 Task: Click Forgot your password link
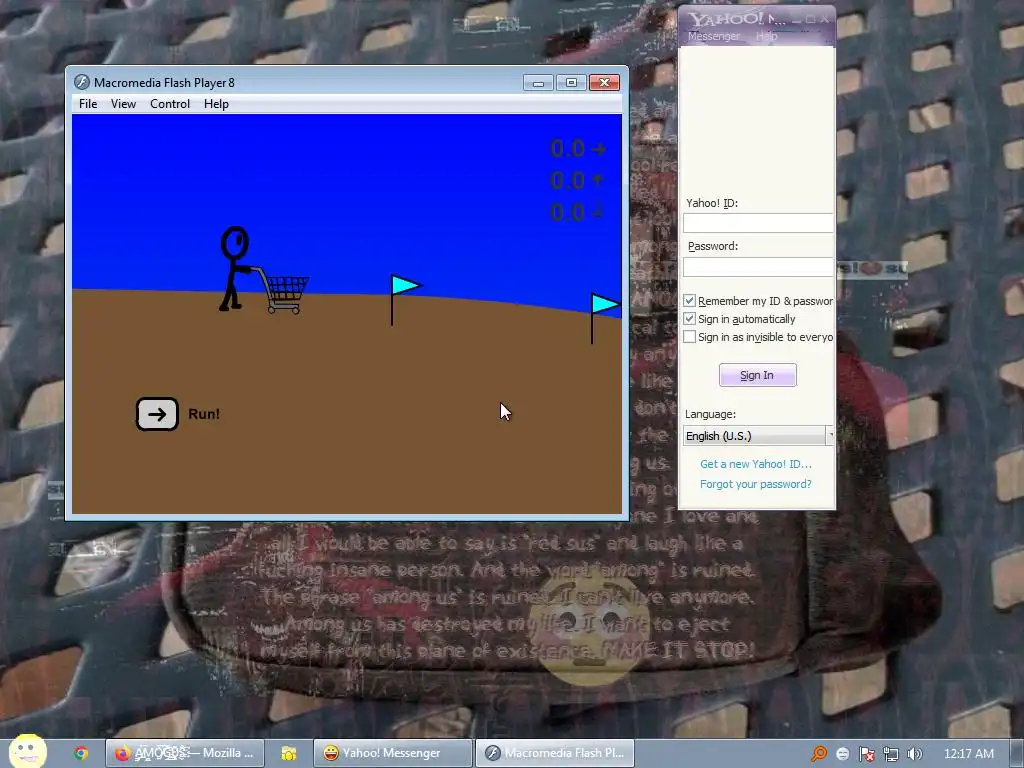point(756,484)
